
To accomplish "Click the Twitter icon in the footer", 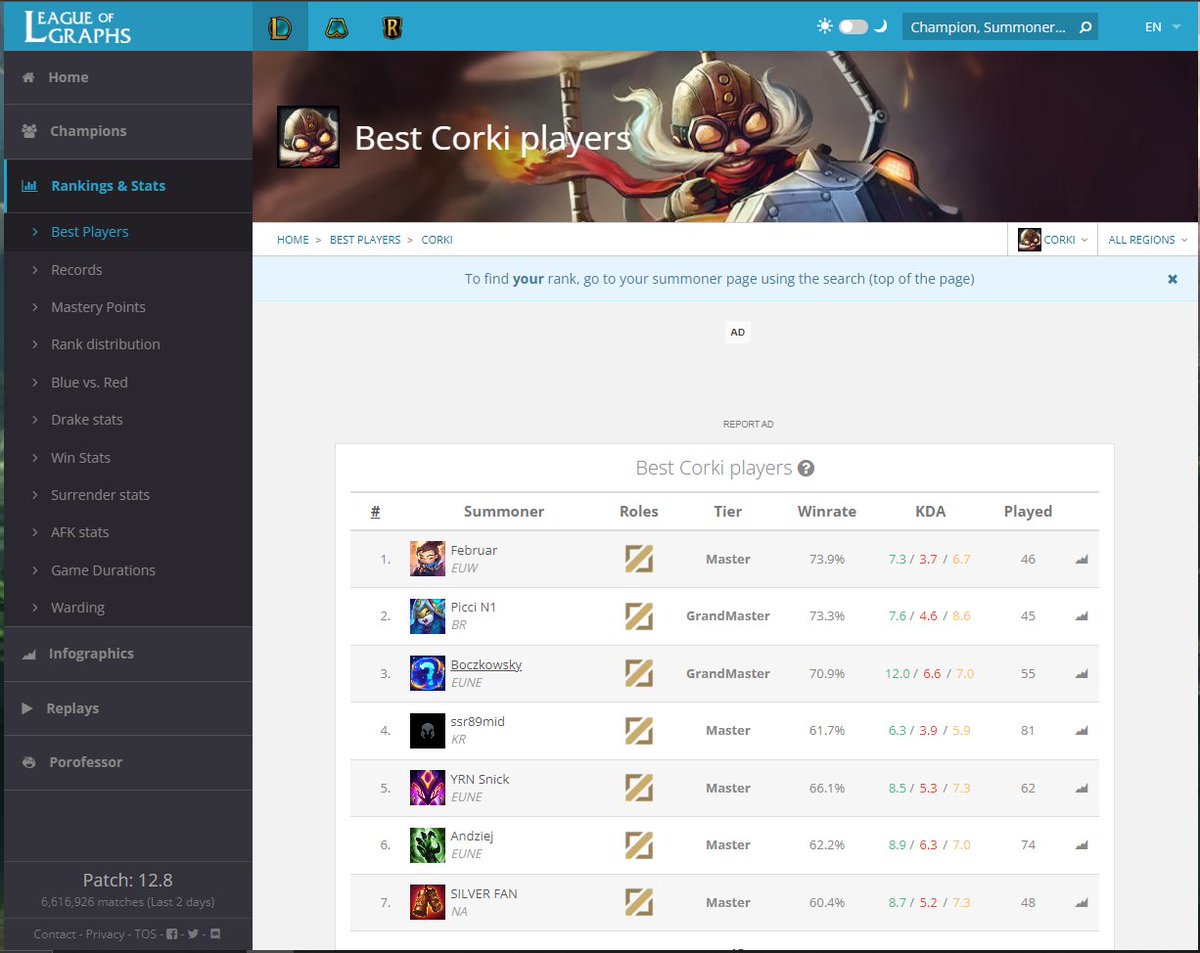I will 195,934.
